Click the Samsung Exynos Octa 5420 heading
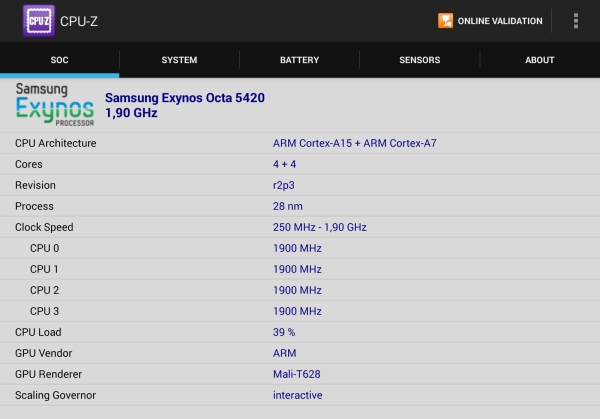 pos(185,98)
